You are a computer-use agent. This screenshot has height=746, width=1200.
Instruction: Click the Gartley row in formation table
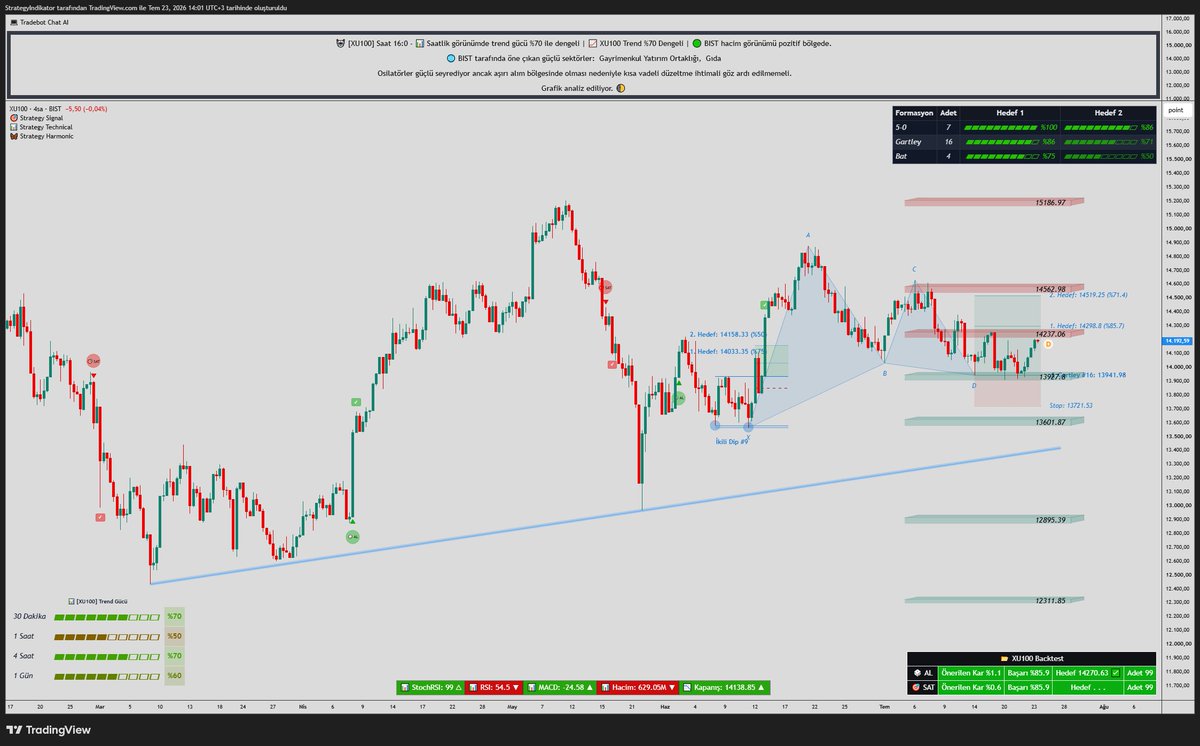point(1023,142)
